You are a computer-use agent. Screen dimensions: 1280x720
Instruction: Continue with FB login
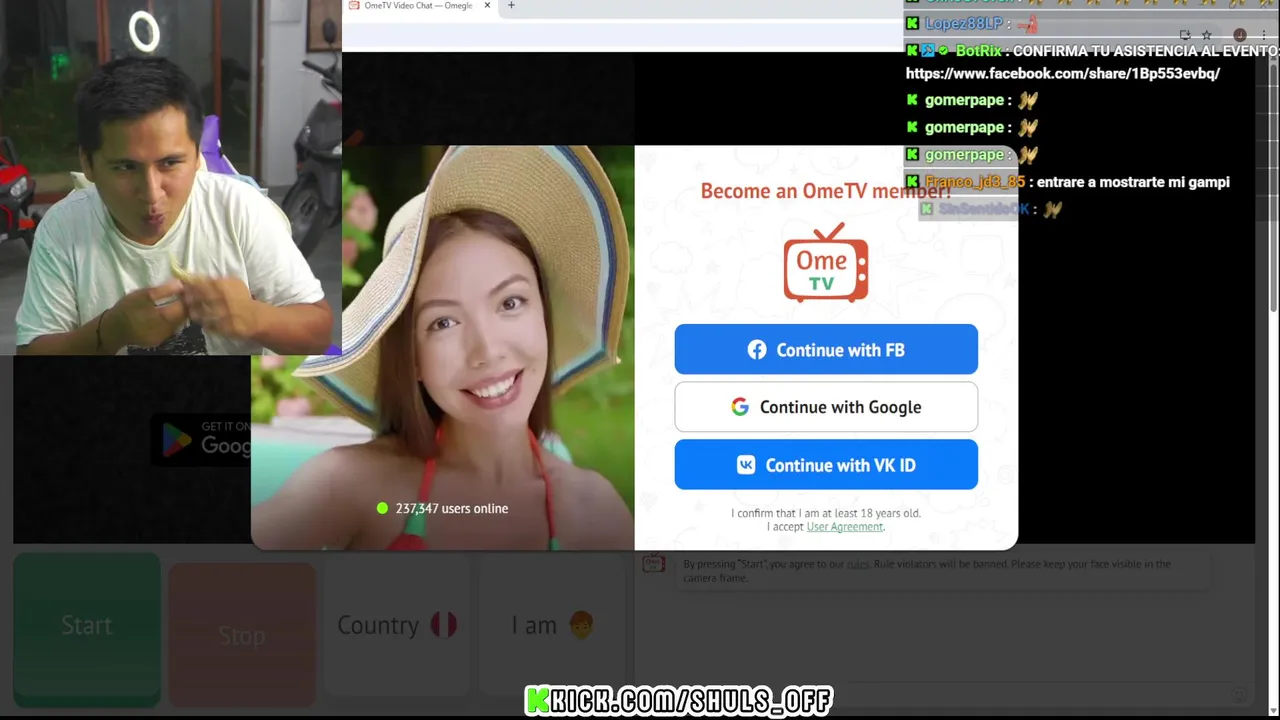coord(826,350)
